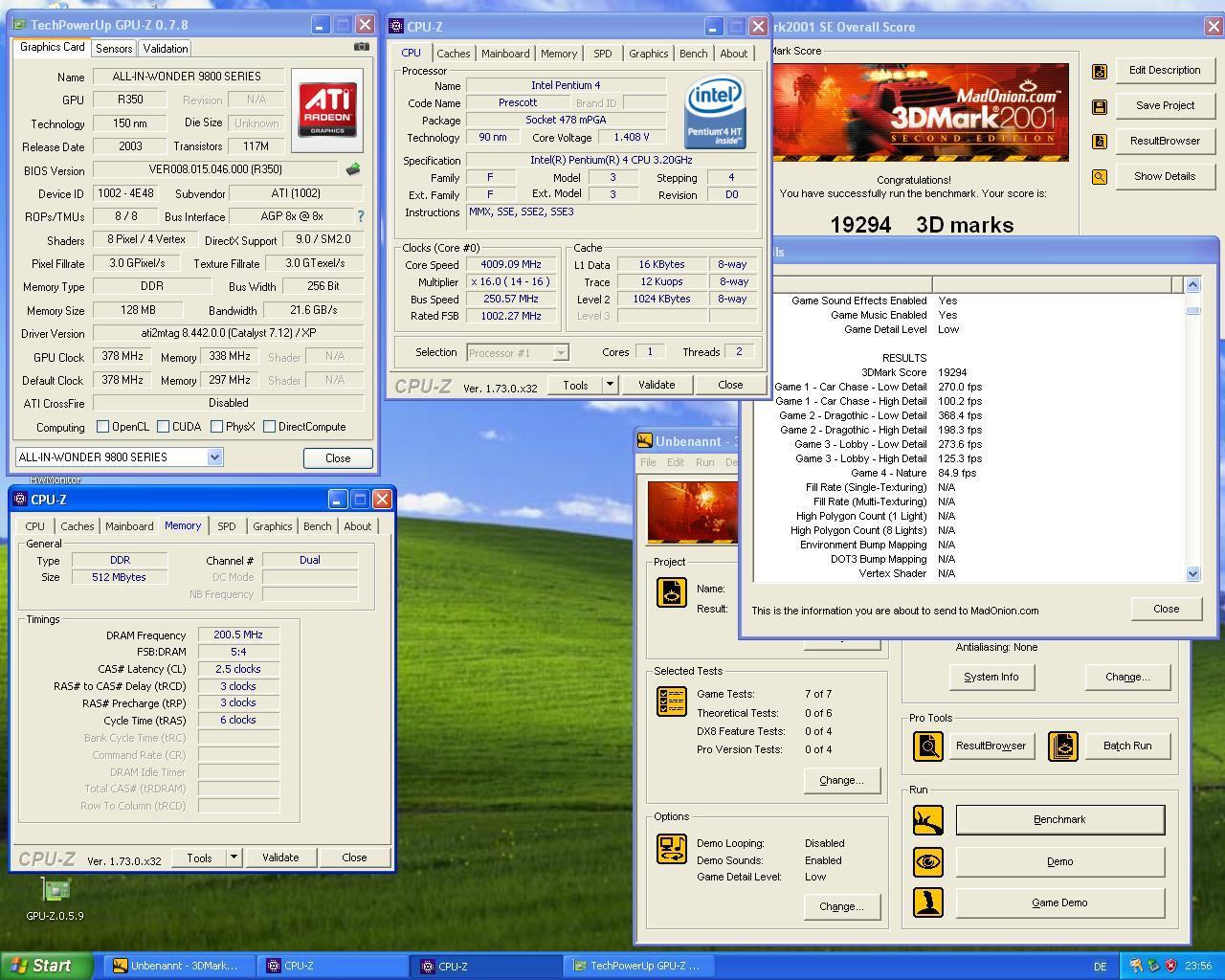Toggle the CUDA checkbox
Viewport: 1225px width, 980px height.
tap(164, 427)
